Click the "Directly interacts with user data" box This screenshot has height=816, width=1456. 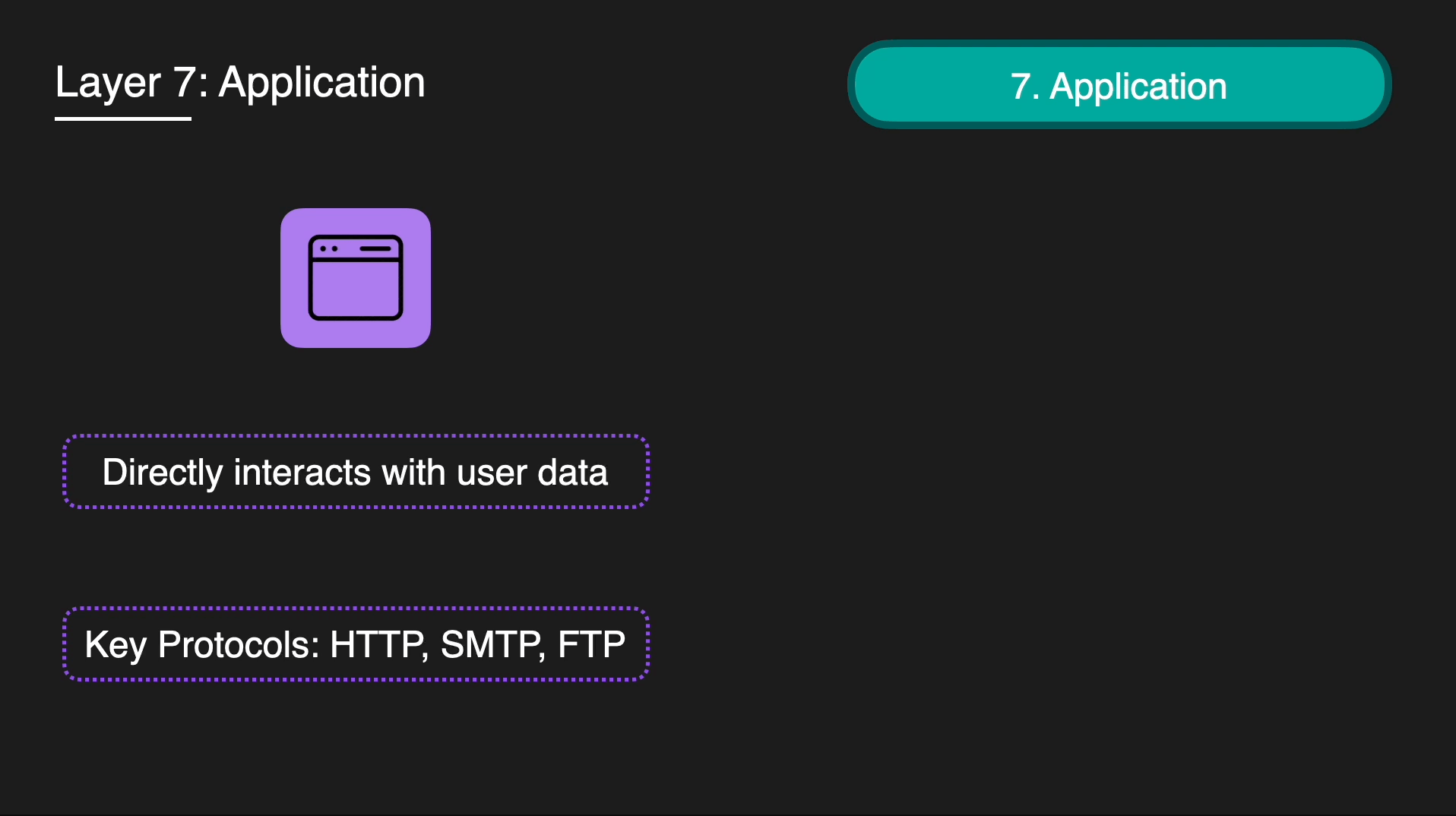click(x=356, y=472)
